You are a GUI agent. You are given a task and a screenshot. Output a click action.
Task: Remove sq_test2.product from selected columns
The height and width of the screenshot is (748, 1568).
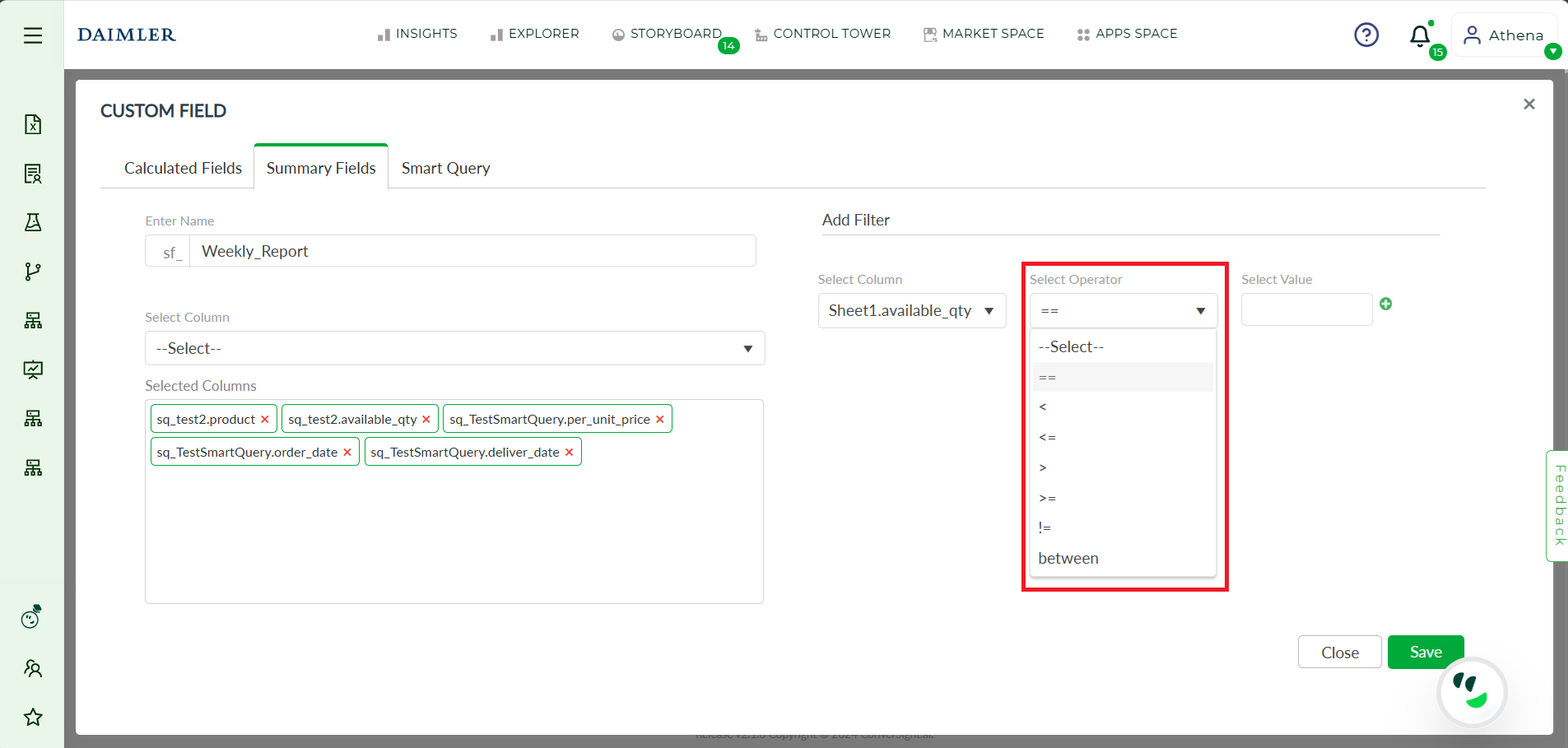(x=265, y=419)
